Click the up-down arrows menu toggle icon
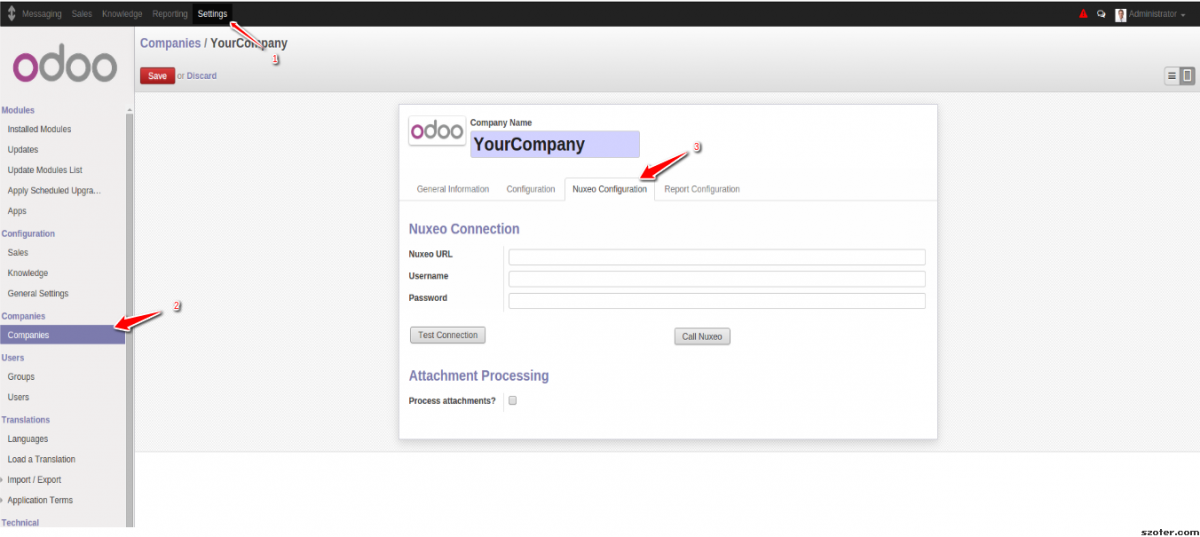 point(11,14)
